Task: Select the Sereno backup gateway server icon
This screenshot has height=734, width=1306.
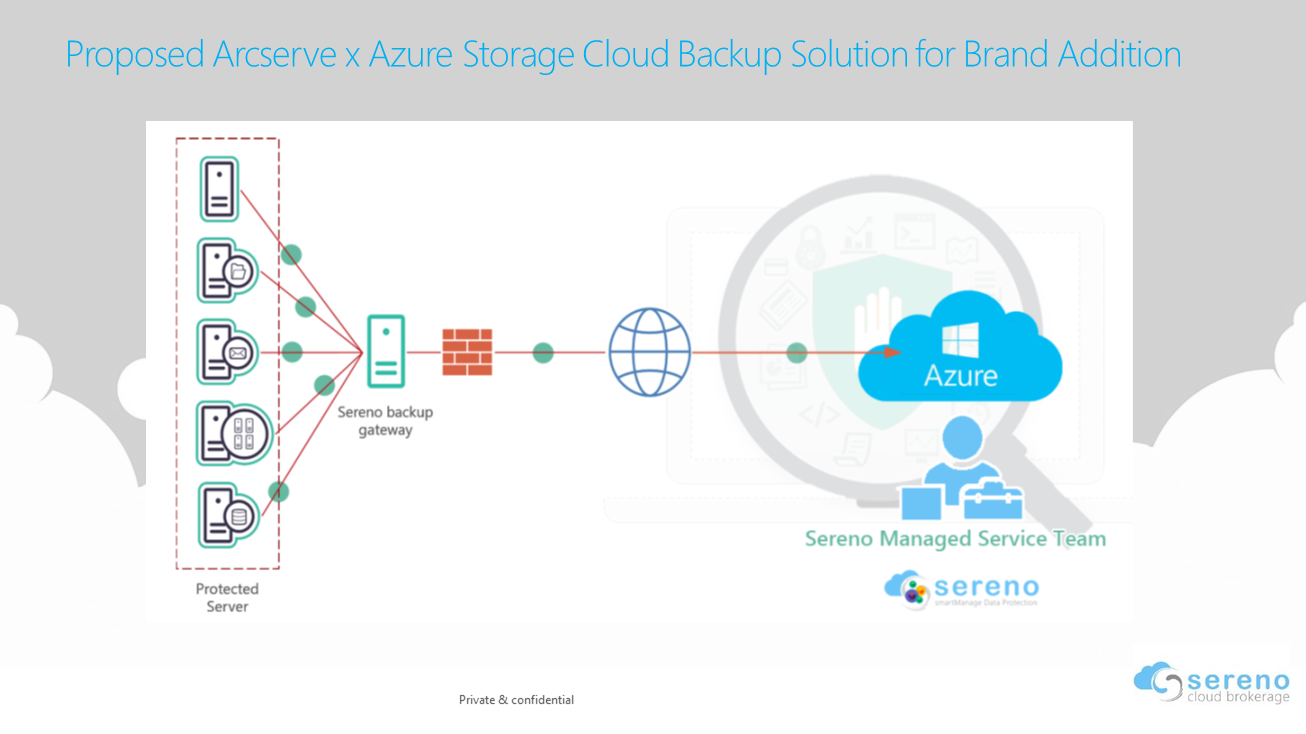Action: pos(386,351)
